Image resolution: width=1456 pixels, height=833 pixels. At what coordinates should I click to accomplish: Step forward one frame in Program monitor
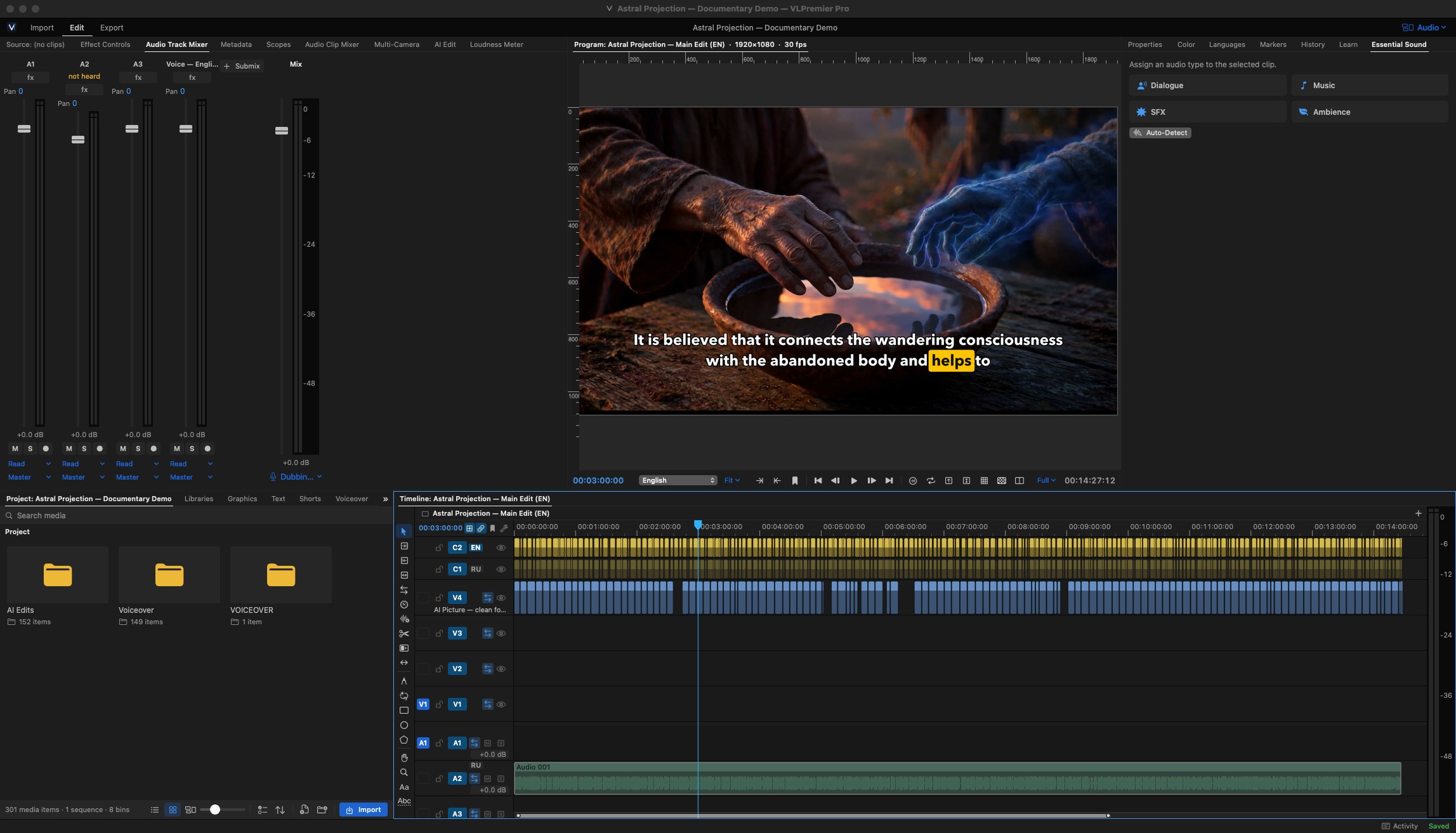871,481
